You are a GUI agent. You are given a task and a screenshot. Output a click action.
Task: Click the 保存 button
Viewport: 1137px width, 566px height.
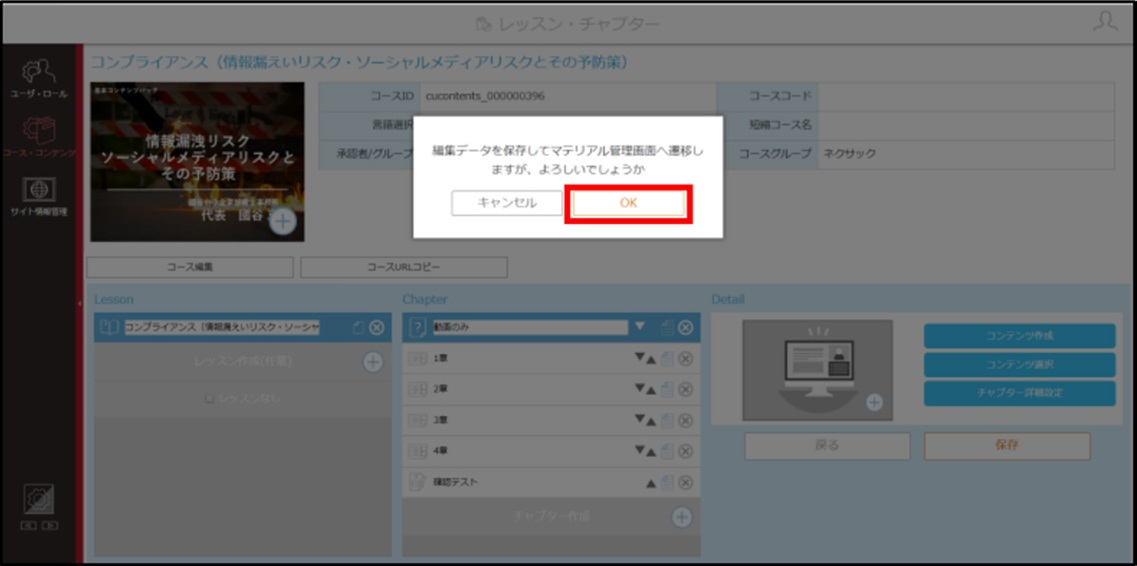pos(1007,446)
